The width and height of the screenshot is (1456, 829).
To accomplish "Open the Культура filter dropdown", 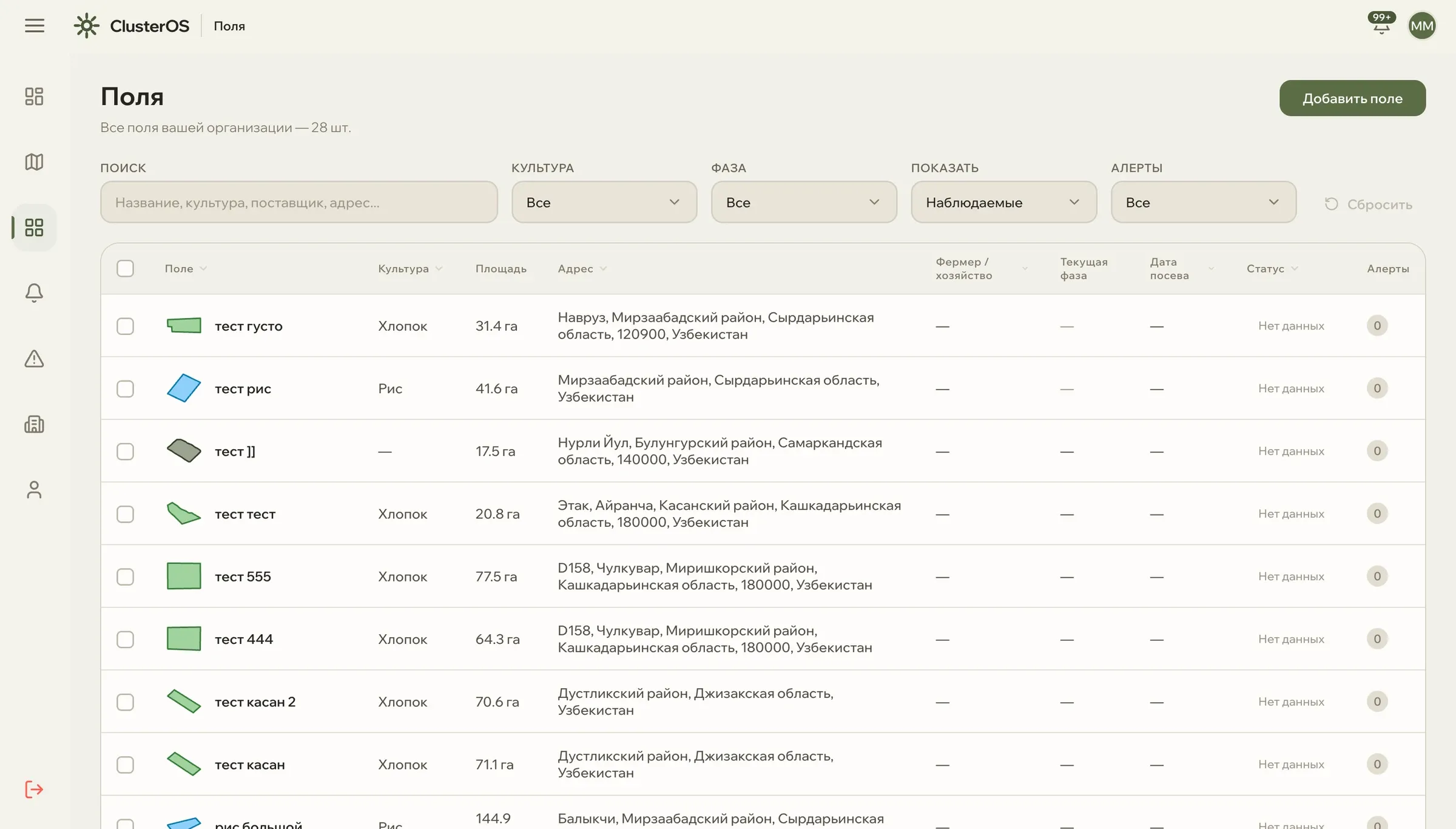I will click(x=604, y=202).
